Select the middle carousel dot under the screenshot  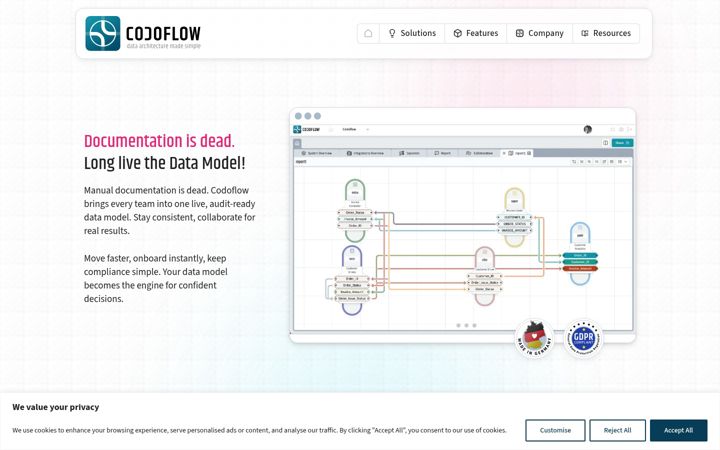click(x=466, y=325)
